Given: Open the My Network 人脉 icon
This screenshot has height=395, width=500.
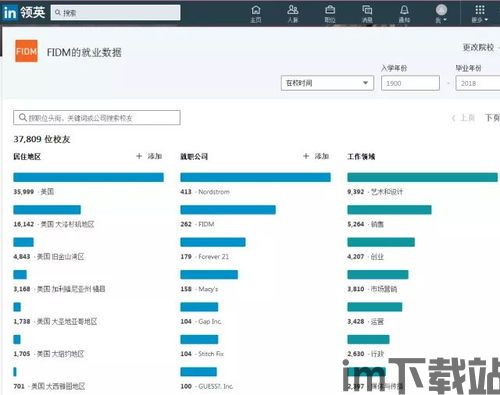Looking at the screenshot, I should [293, 14].
